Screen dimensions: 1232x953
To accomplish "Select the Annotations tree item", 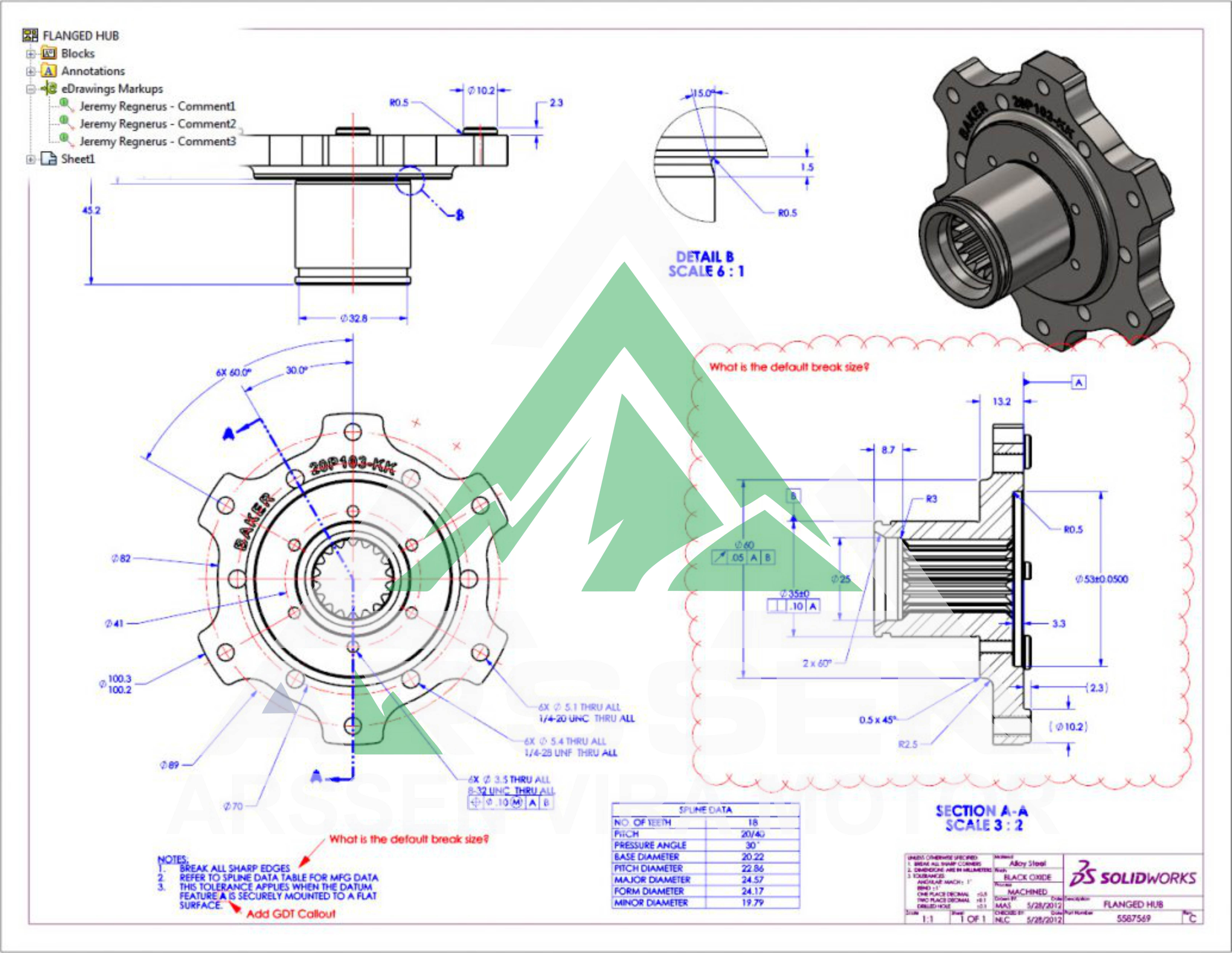I will (x=93, y=71).
